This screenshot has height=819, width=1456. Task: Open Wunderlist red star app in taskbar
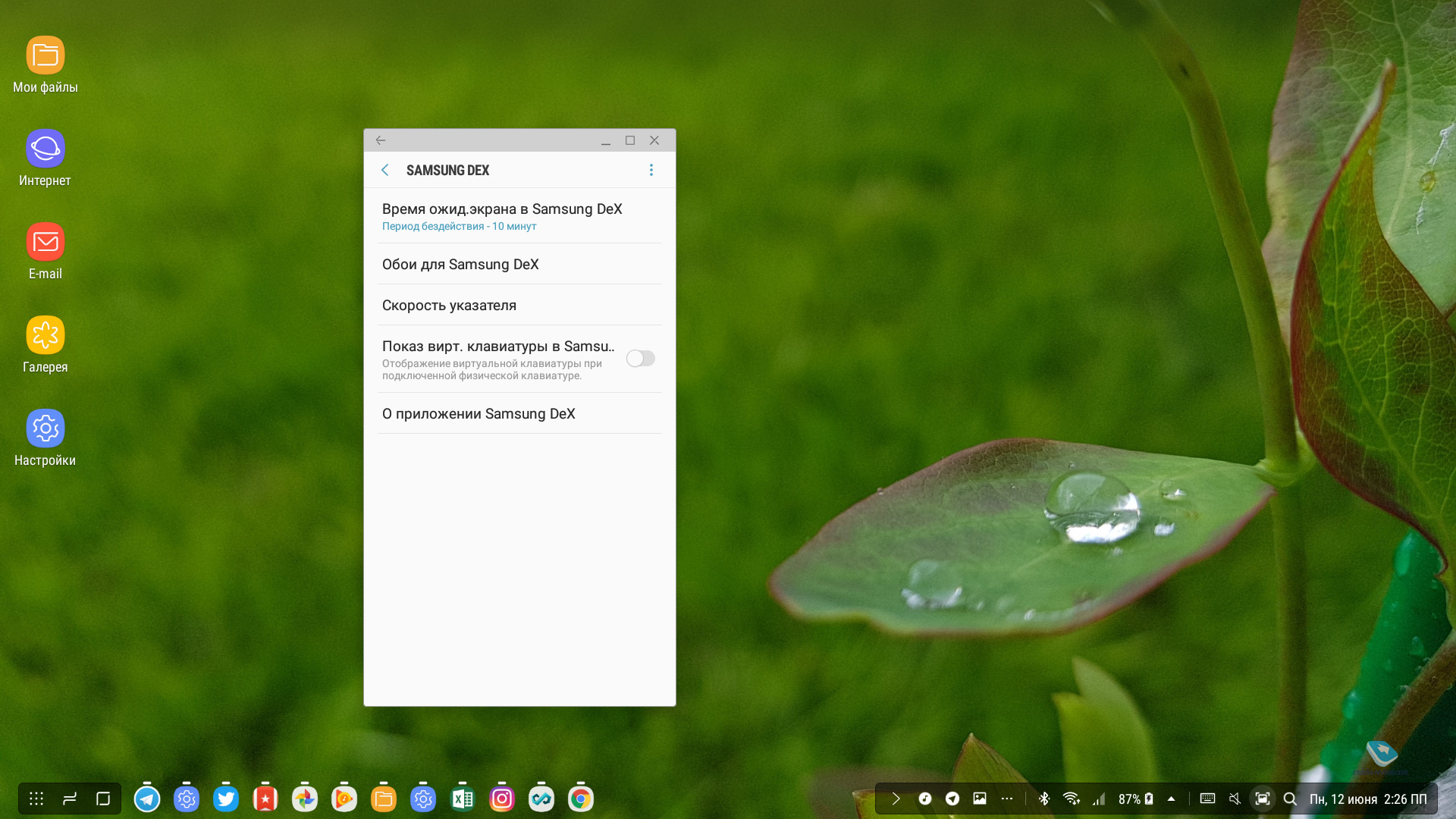(x=265, y=799)
